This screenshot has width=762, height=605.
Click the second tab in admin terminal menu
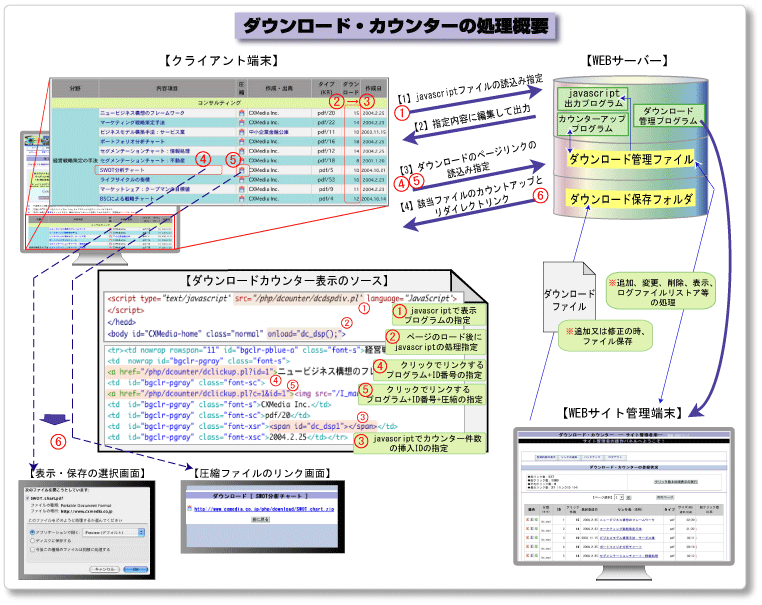[569, 457]
